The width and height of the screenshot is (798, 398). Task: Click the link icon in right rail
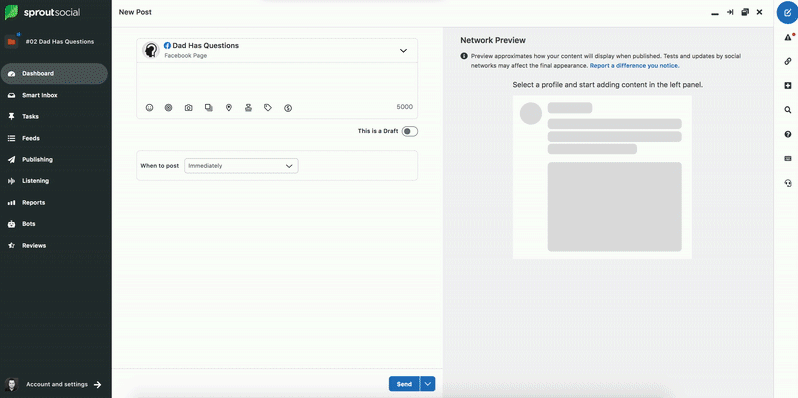pyautogui.click(x=788, y=62)
